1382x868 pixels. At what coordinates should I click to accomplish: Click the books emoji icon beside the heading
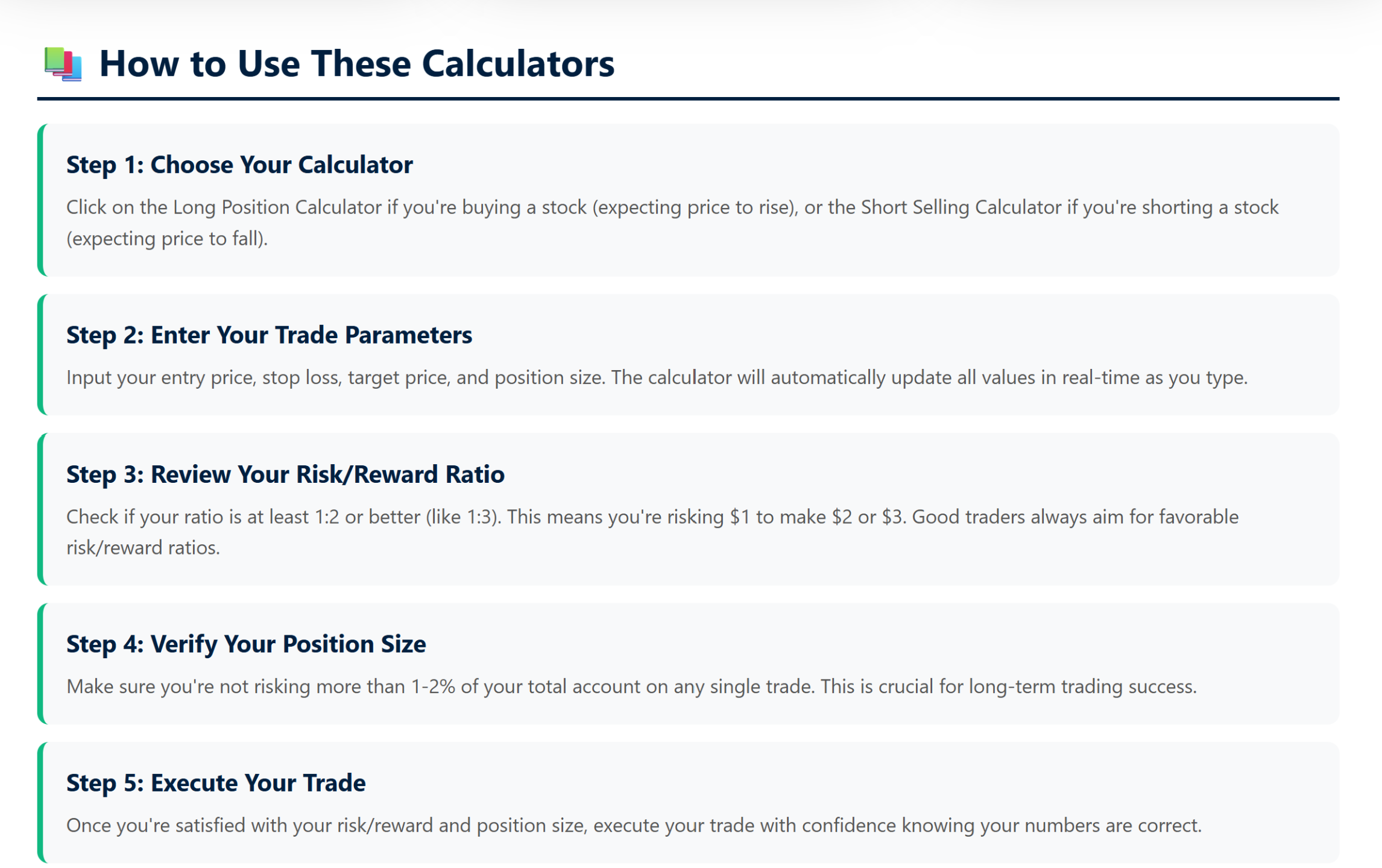coord(63,64)
